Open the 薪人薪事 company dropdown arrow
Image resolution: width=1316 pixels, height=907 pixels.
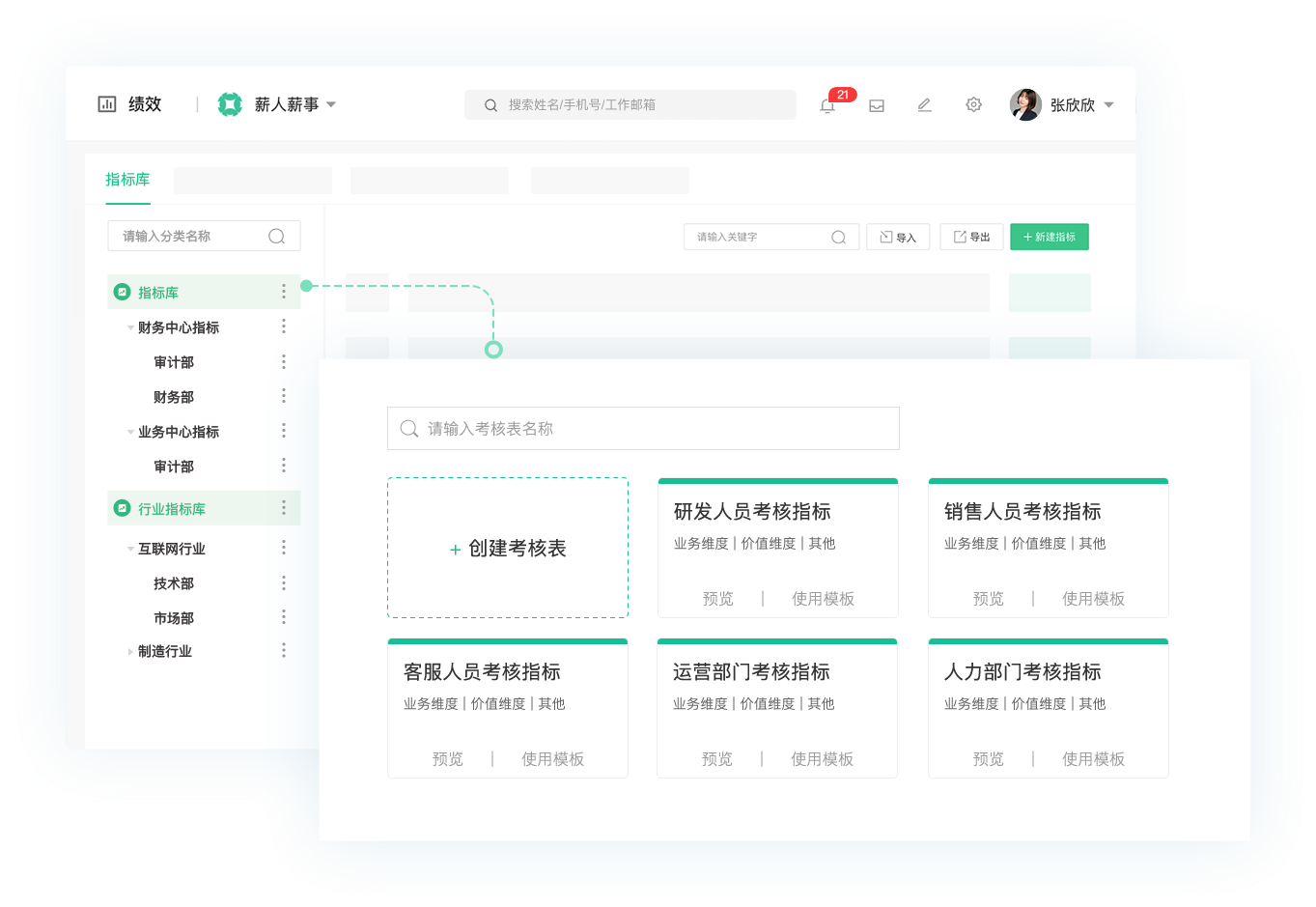[x=331, y=104]
